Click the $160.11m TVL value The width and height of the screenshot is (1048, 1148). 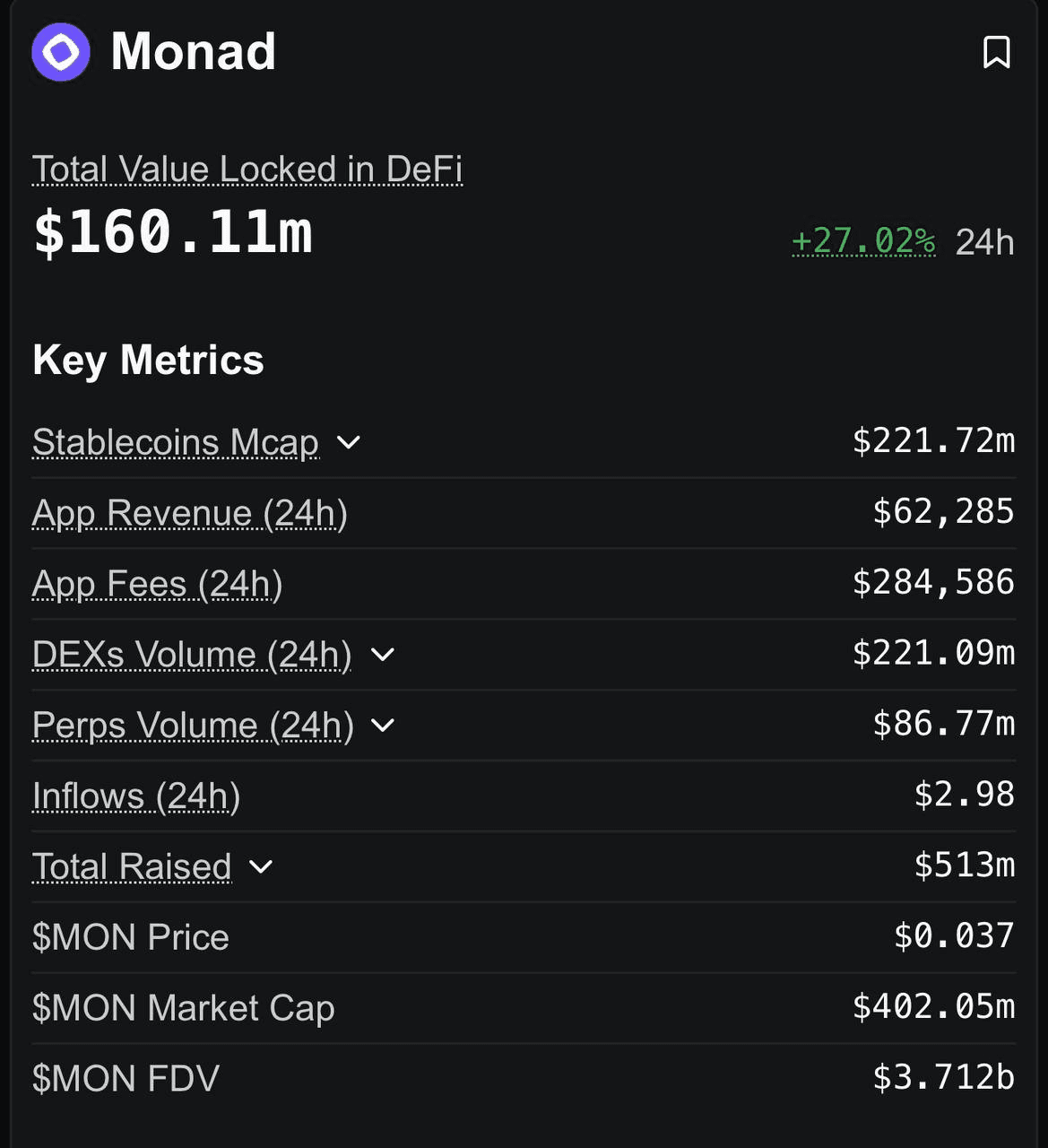(x=173, y=233)
